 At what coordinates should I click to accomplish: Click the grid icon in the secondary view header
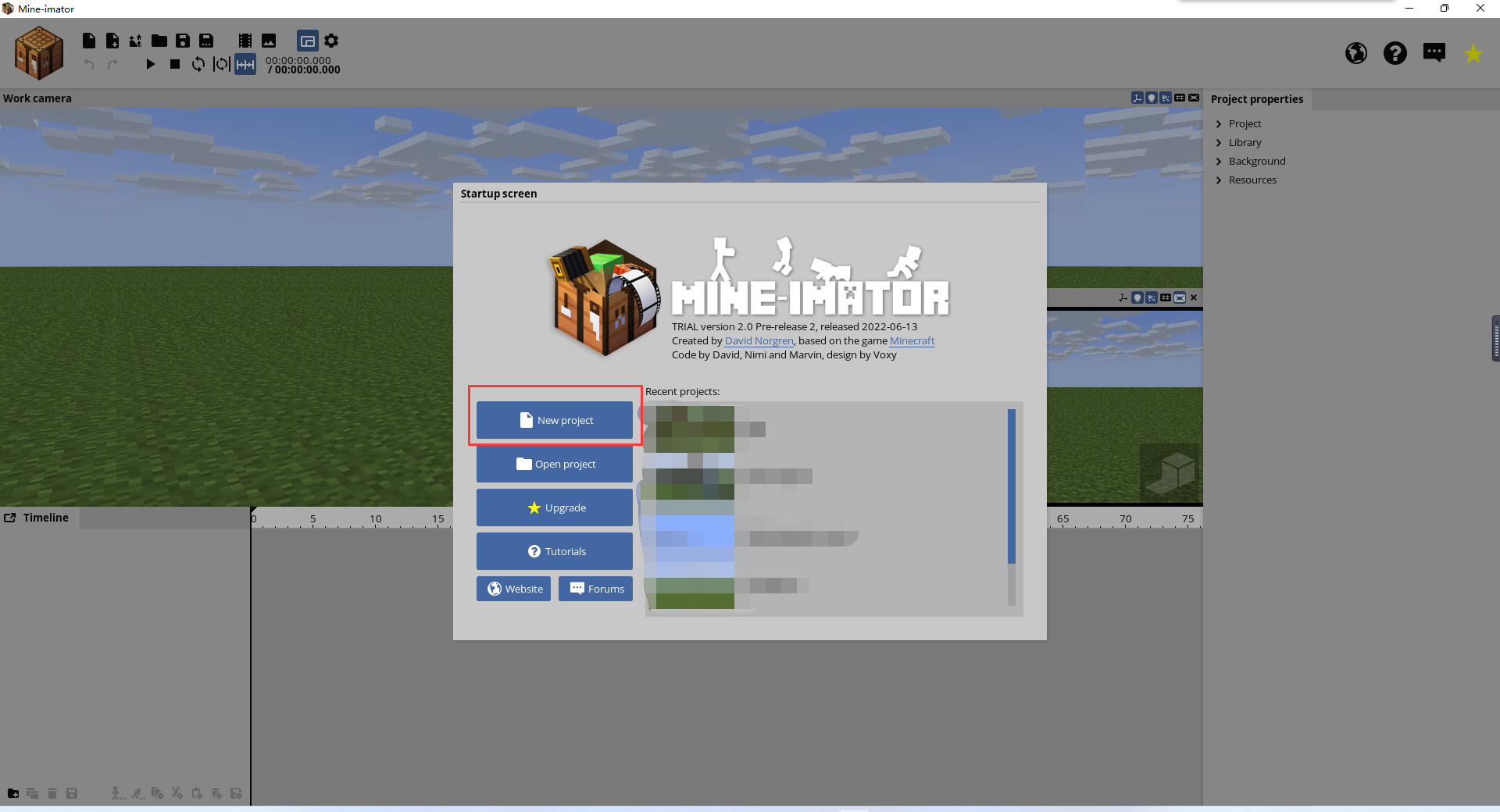tap(1166, 297)
